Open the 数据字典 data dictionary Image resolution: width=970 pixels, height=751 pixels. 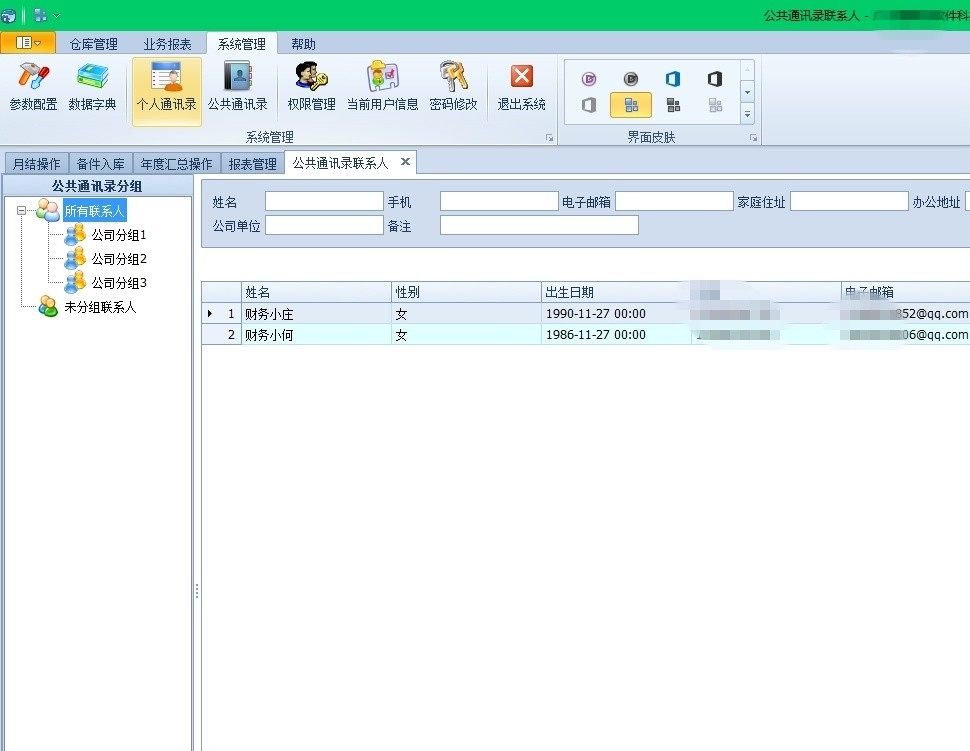92,86
